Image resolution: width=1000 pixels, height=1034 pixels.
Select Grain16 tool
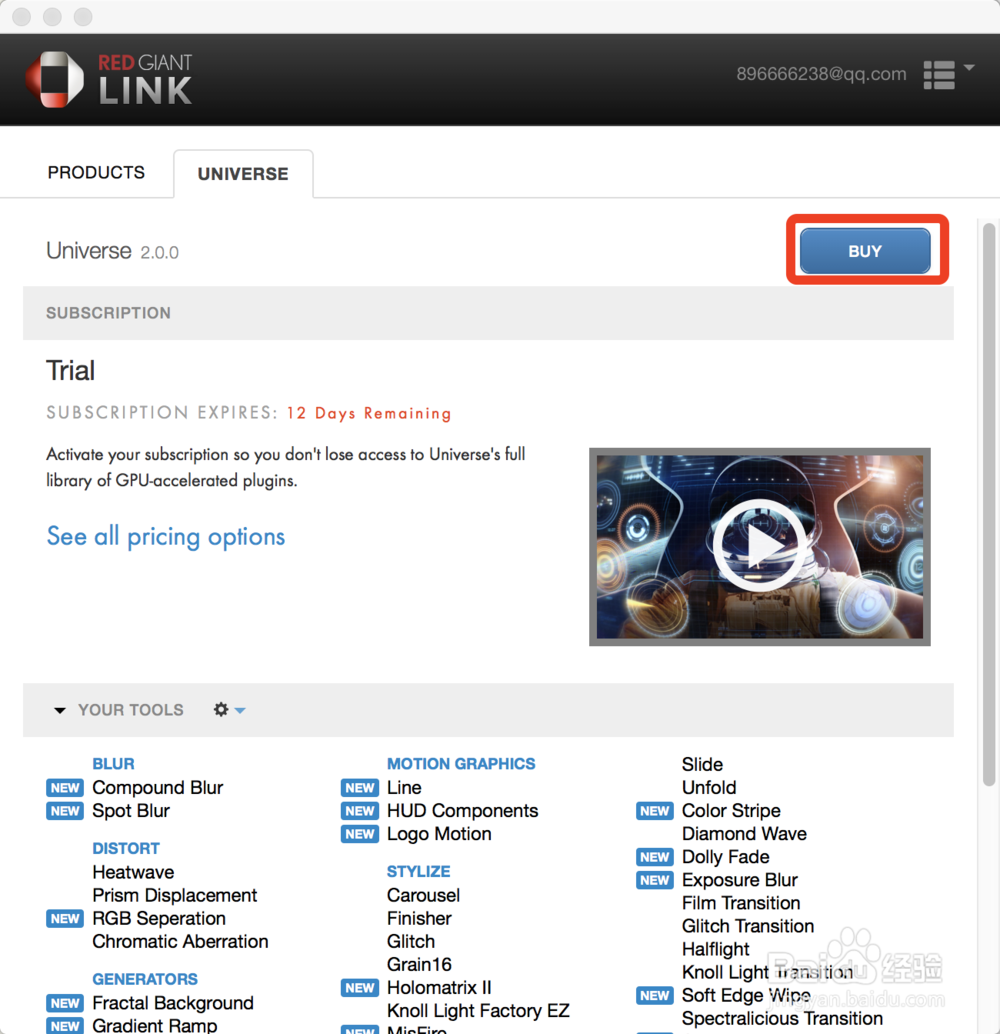tap(420, 964)
